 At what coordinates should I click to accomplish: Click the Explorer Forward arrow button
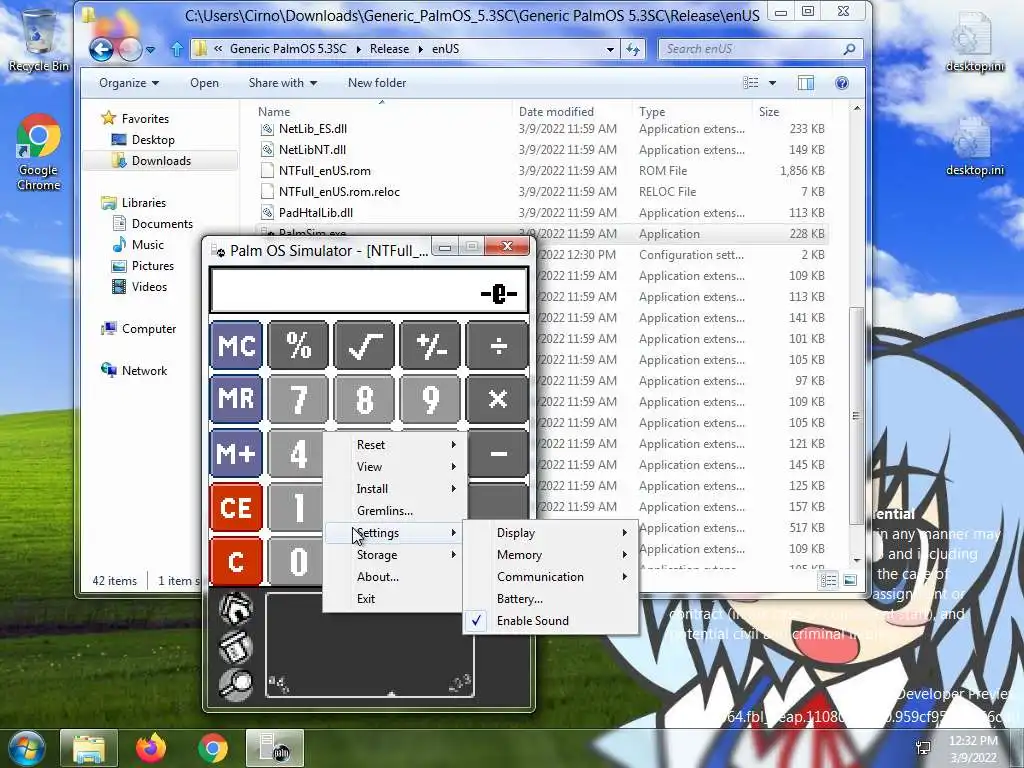[130, 50]
